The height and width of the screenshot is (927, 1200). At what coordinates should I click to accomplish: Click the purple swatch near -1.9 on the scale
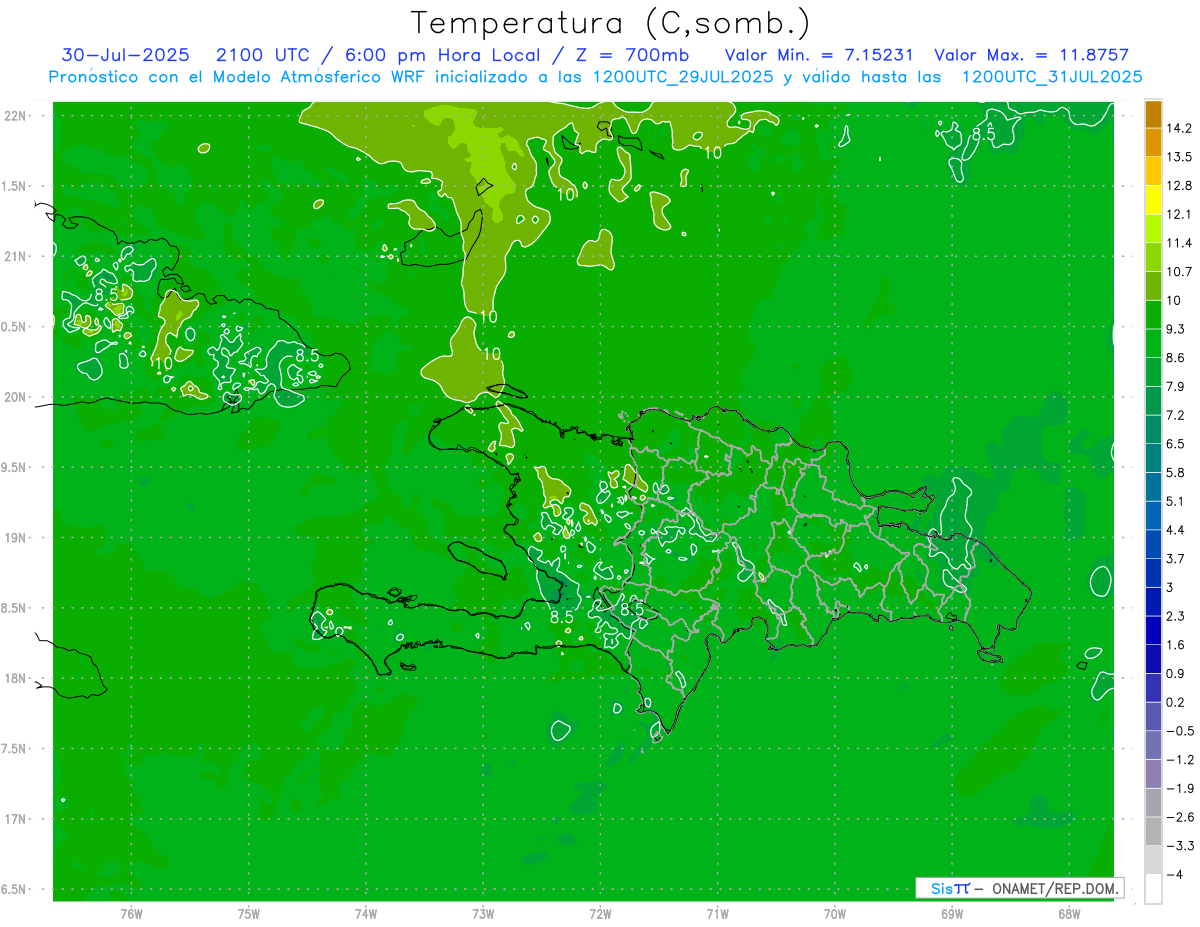click(x=1153, y=774)
